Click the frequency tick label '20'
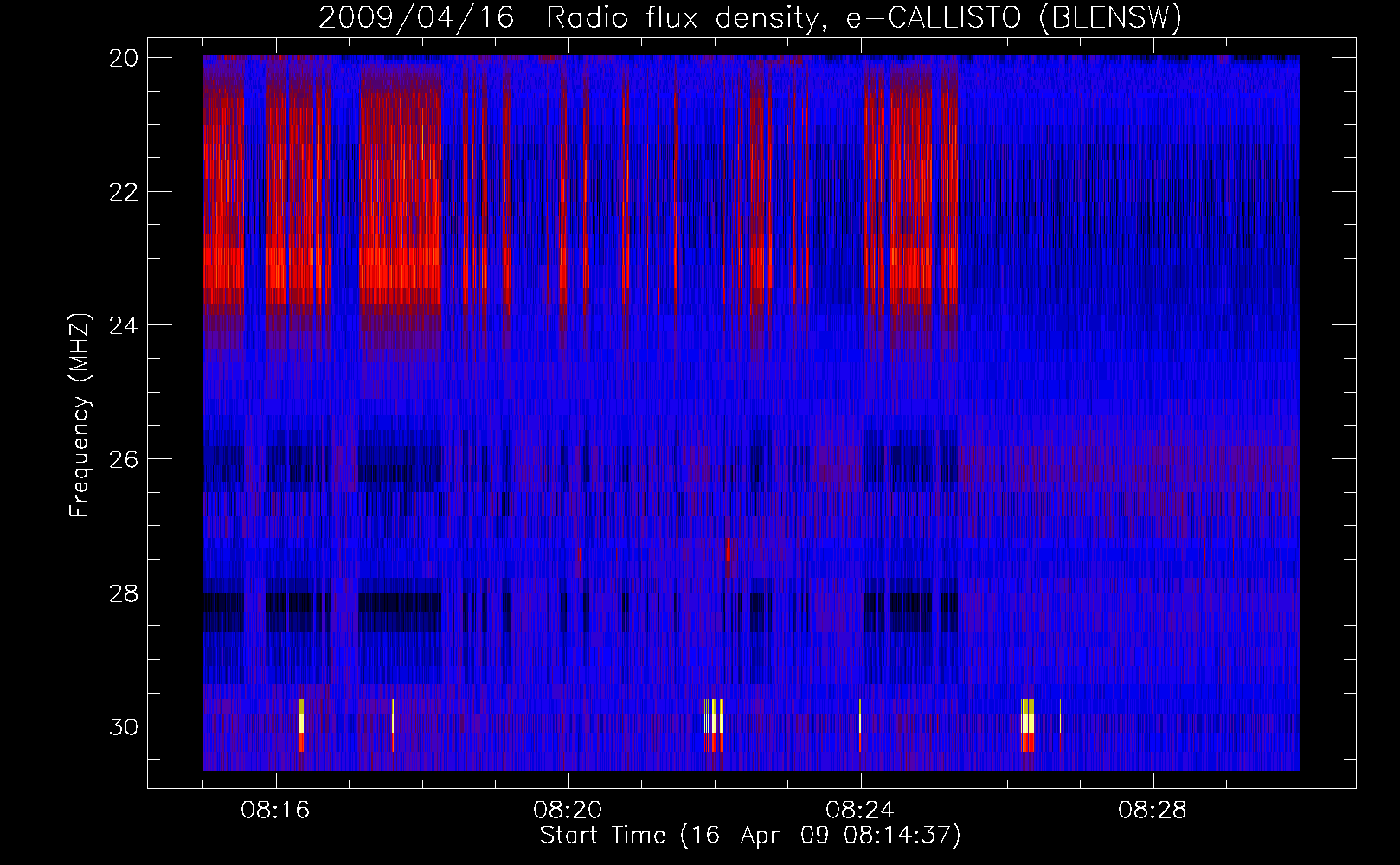 (x=124, y=58)
